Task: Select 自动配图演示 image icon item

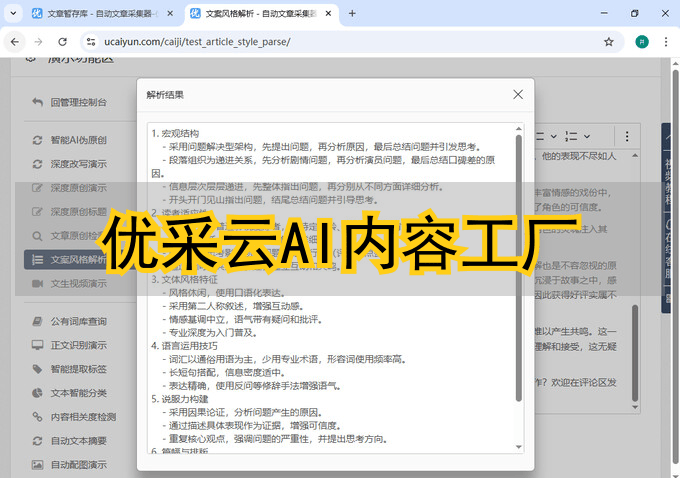Action: [37, 464]
